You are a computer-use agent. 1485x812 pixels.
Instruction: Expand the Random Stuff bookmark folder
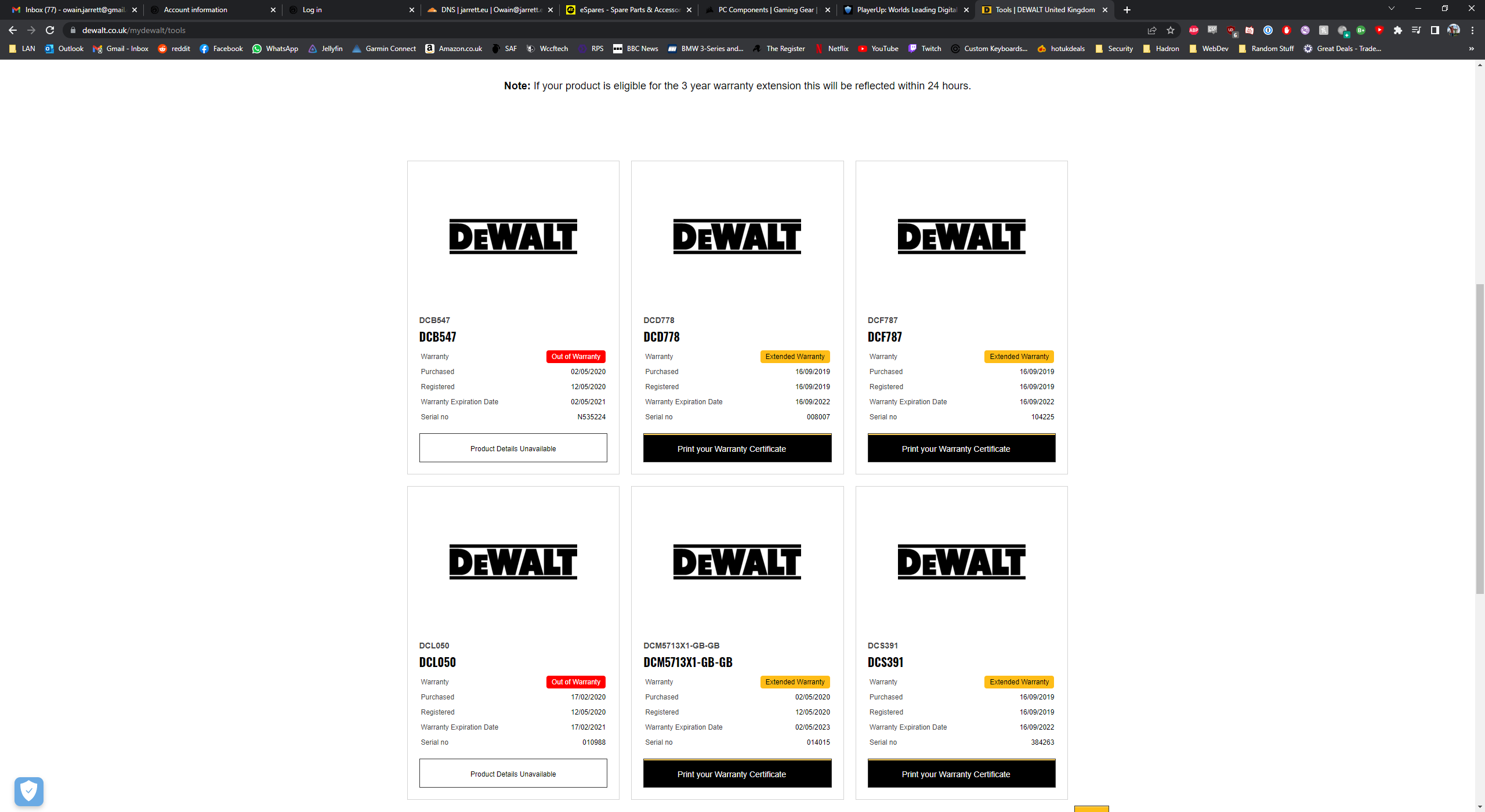(1266, 49)
